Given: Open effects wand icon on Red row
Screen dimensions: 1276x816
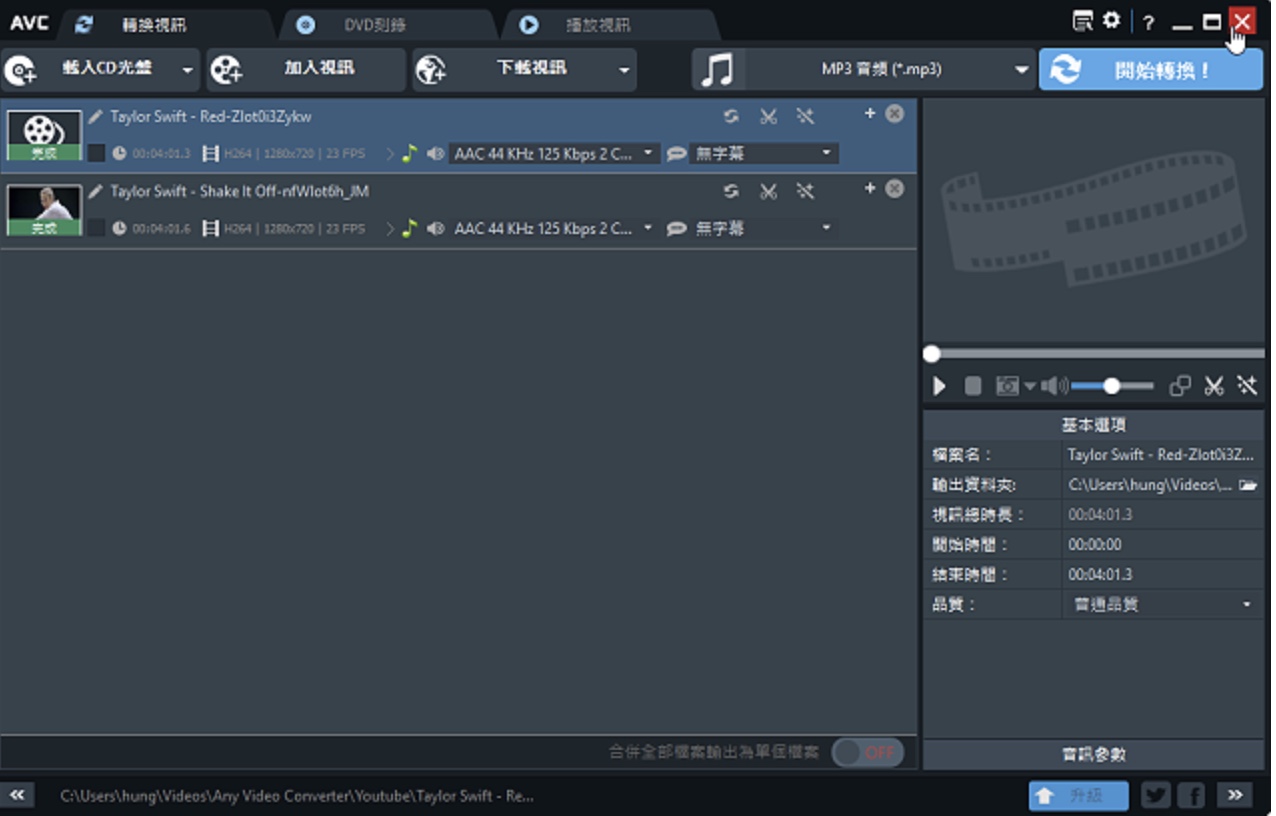Looking at the screenshot, I should (x=805, y=116).
